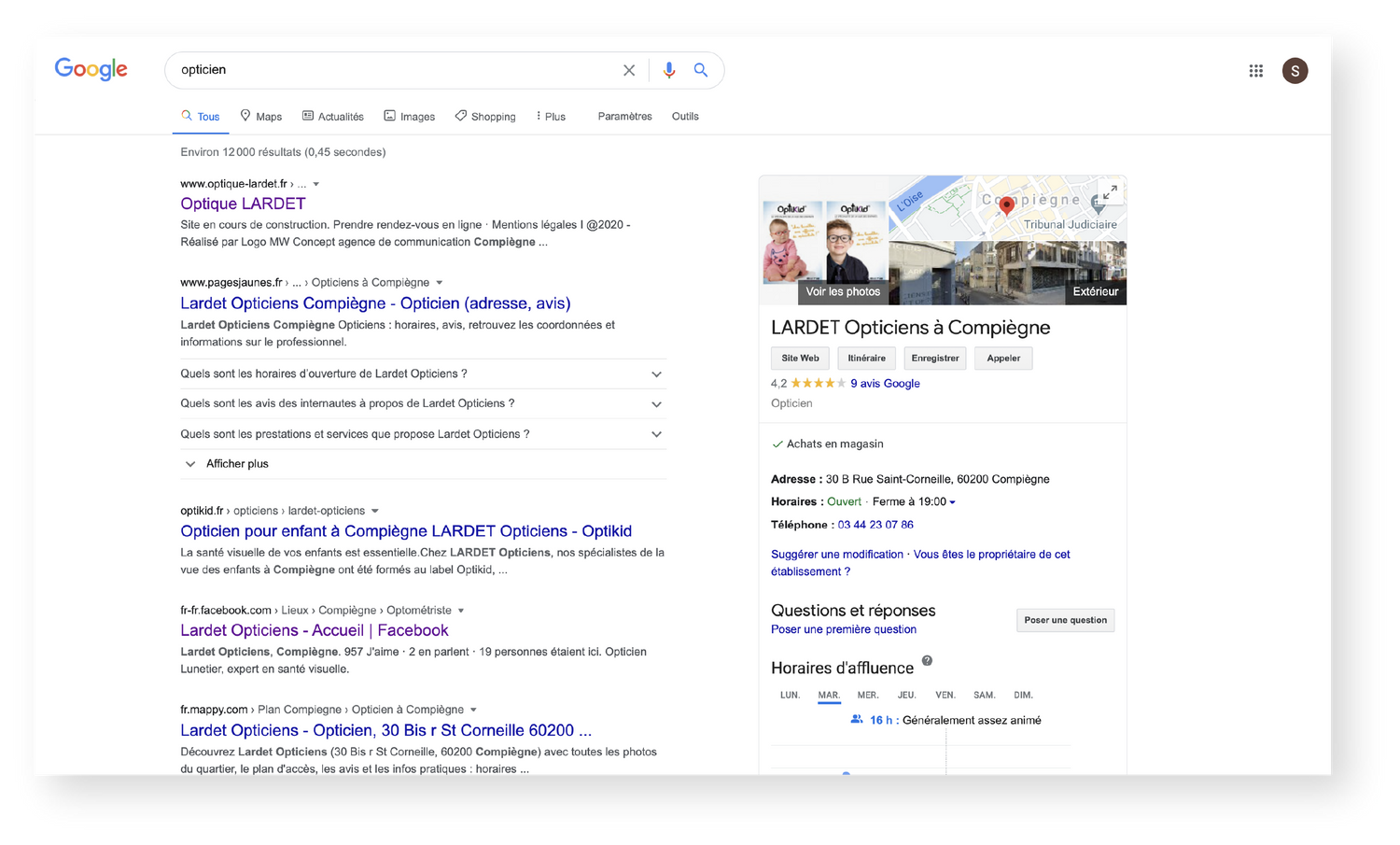Open dropdown arrow next to pagesjaunes.fr breadcrumb
The image size is (1400, 845).
coord(440,283)
